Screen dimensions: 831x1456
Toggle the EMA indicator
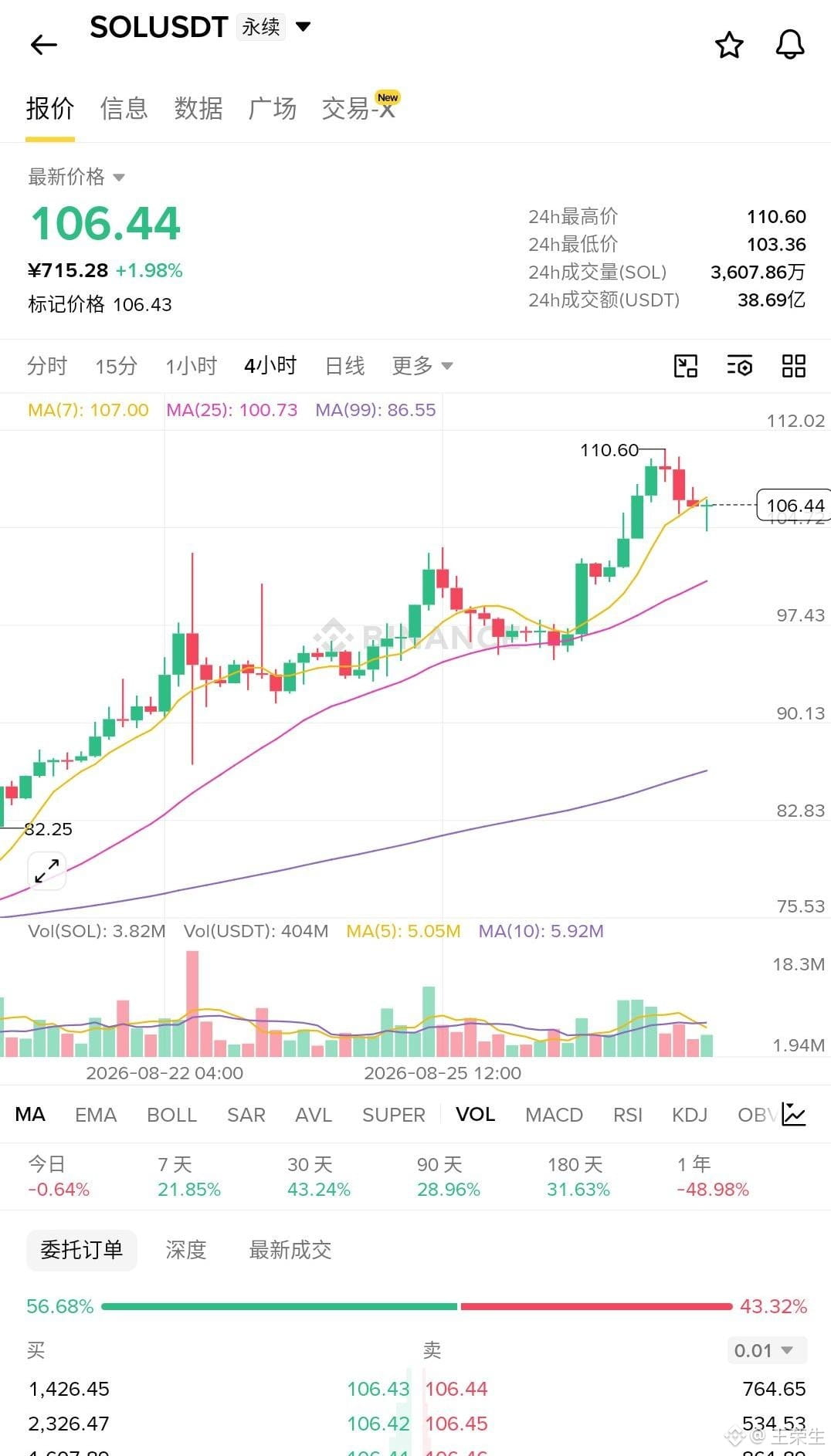click(x=96, y=1115)
